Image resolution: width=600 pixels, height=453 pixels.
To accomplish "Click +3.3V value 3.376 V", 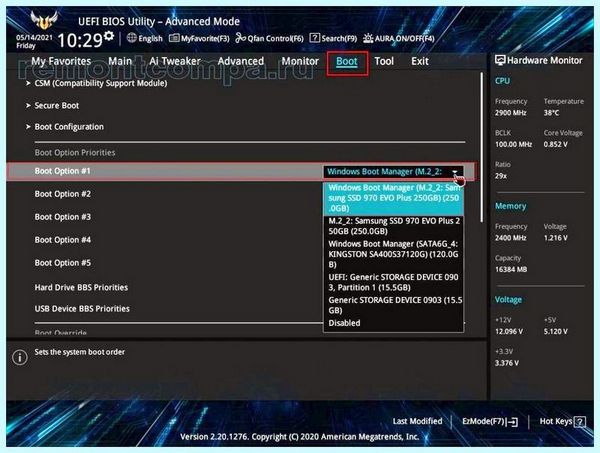I will tap(507, 363).
